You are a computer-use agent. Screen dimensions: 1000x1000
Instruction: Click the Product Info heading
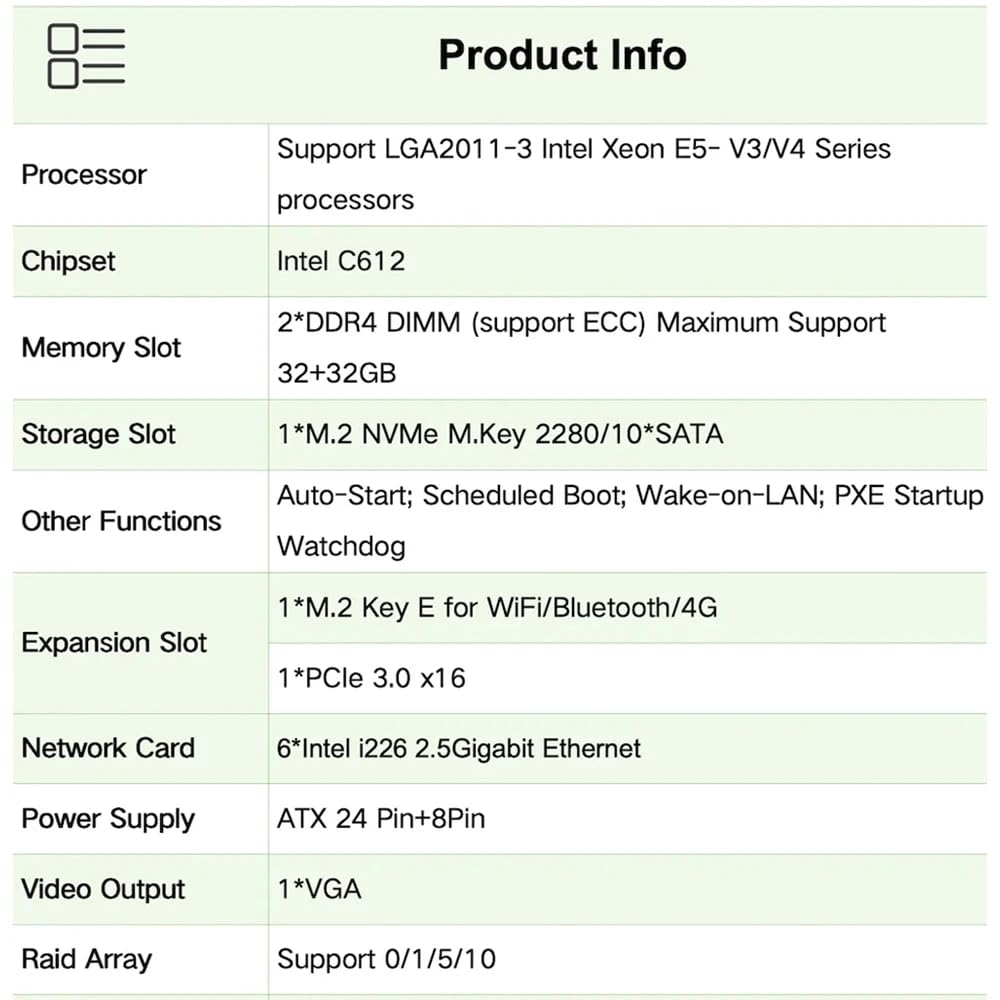pos(562,55)
